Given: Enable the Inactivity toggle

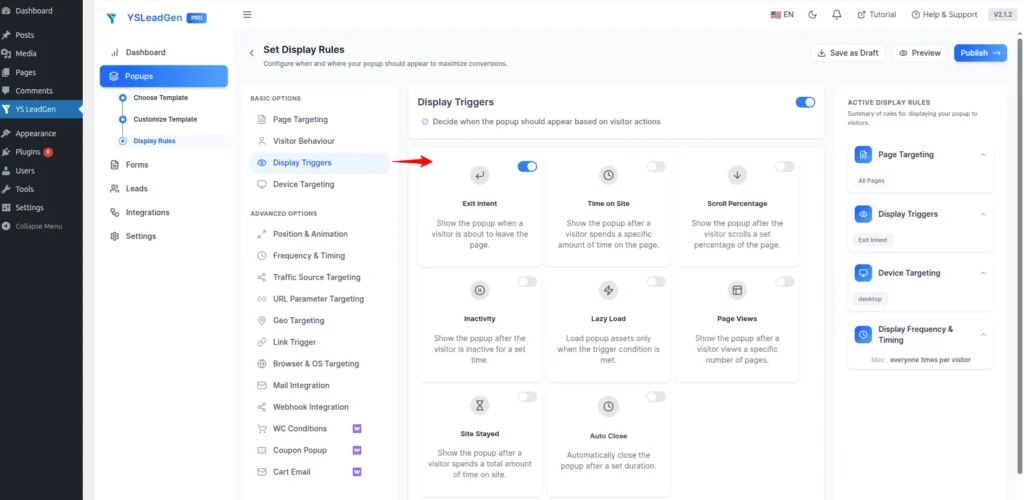Looking at the screenshot, I should (527, 282).
